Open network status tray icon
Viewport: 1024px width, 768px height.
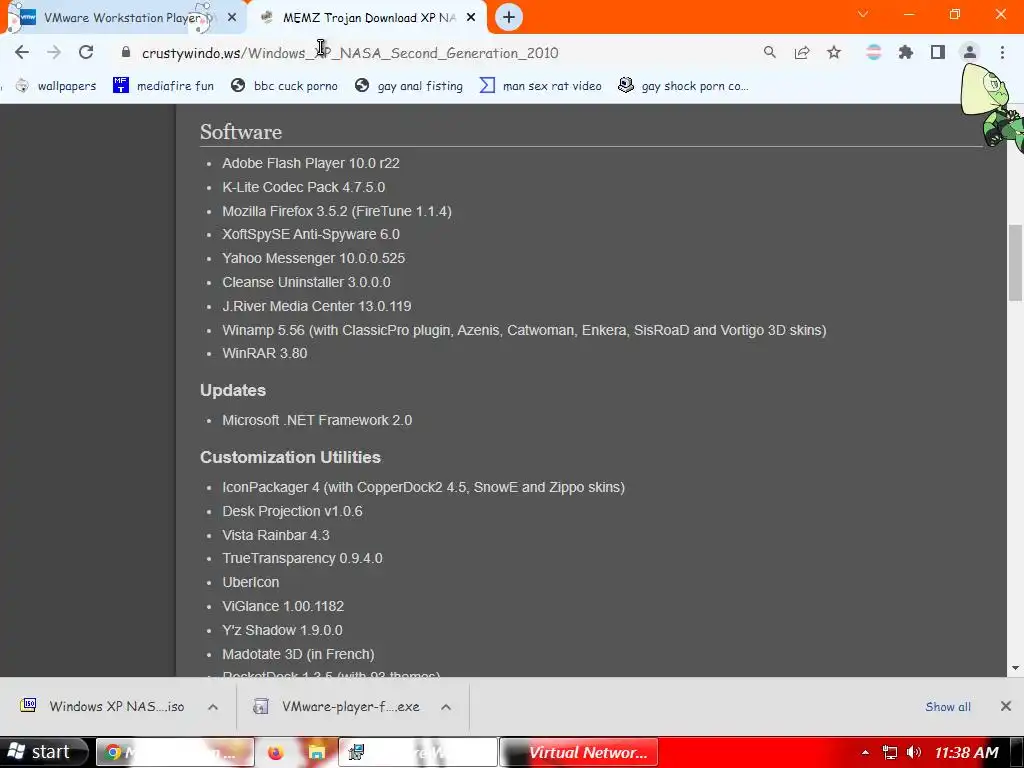click(889, 752)
